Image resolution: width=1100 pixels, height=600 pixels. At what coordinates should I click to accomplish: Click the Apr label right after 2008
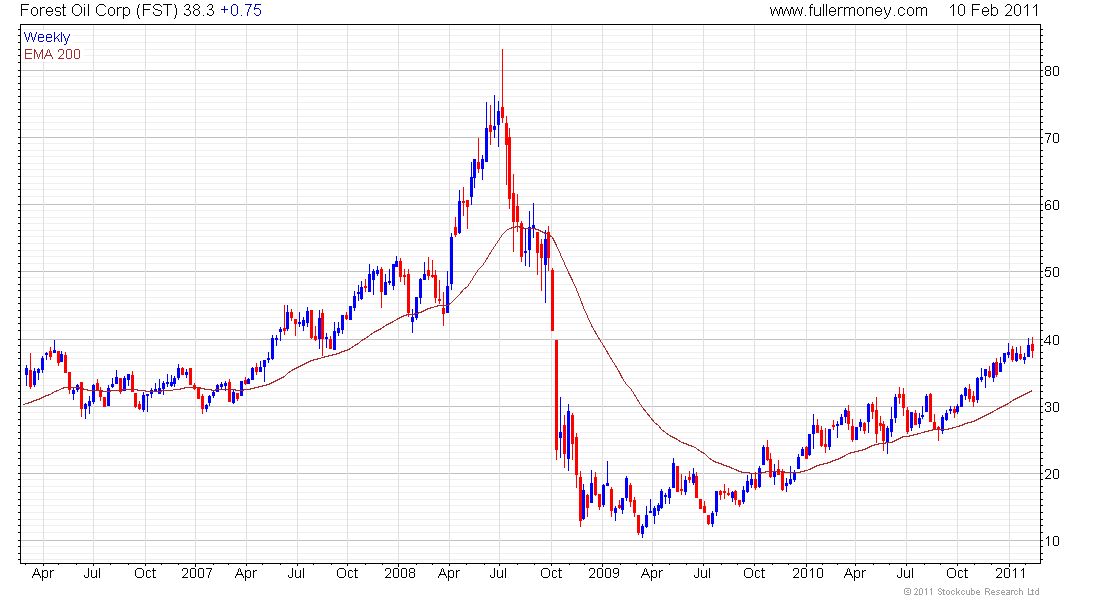point(449,573)
